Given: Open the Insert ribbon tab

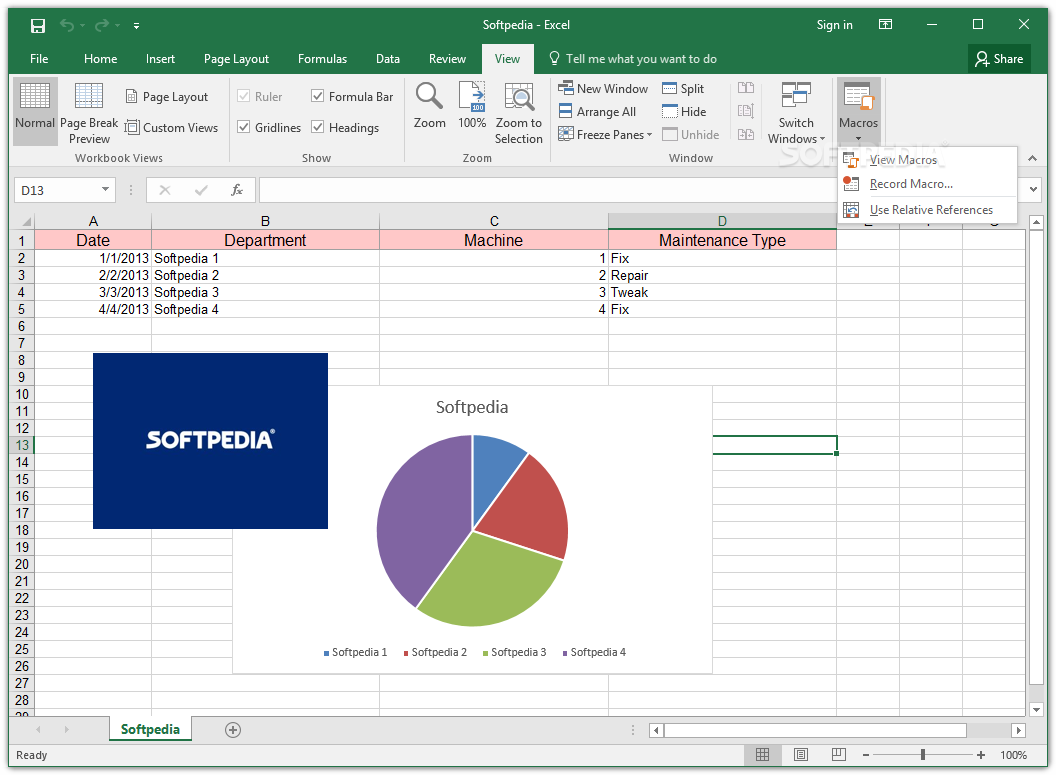Looking at the screenshot, I should click(160, 59).
